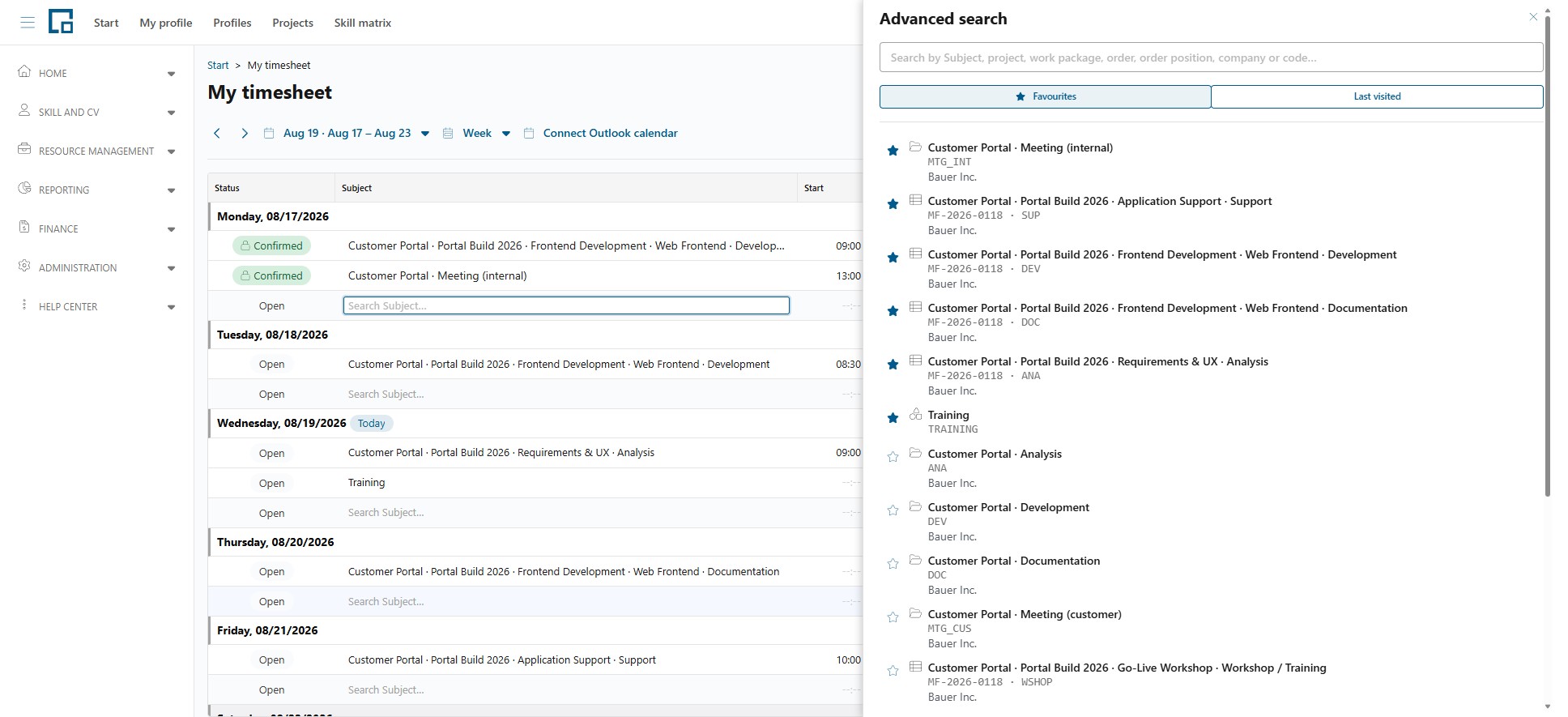Click the focused Search Subject field on Monday

[x=566, y=305]
